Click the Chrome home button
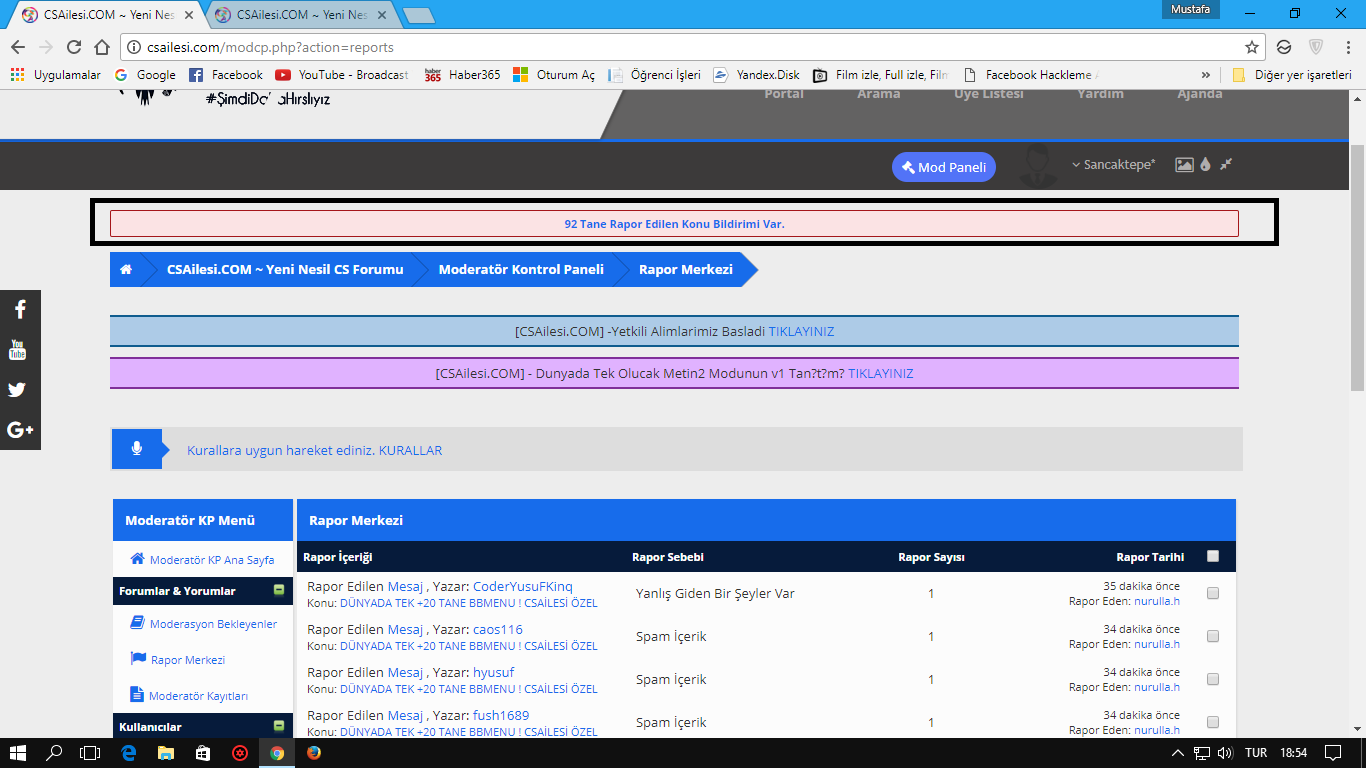 tap(102, 47)
